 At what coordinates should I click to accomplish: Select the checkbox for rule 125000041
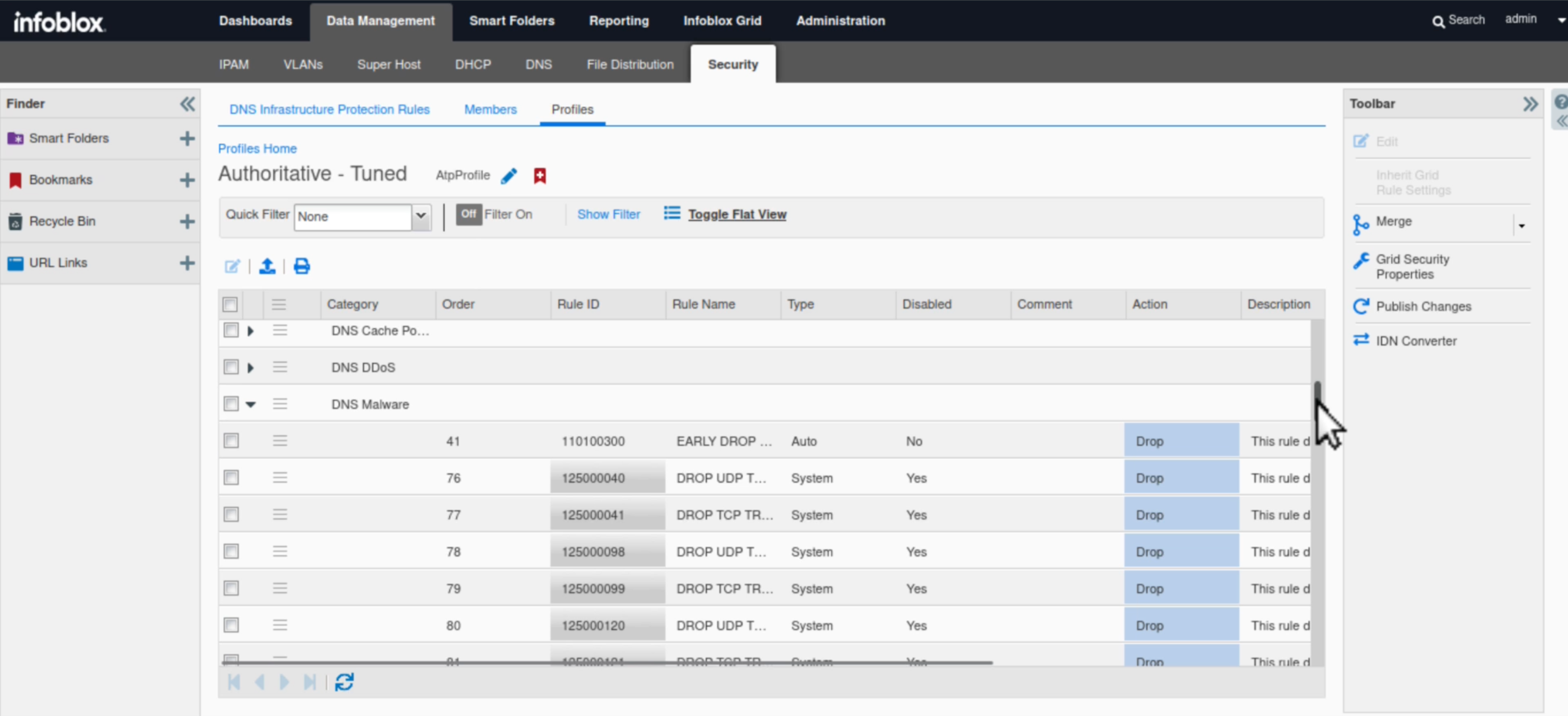231,515
